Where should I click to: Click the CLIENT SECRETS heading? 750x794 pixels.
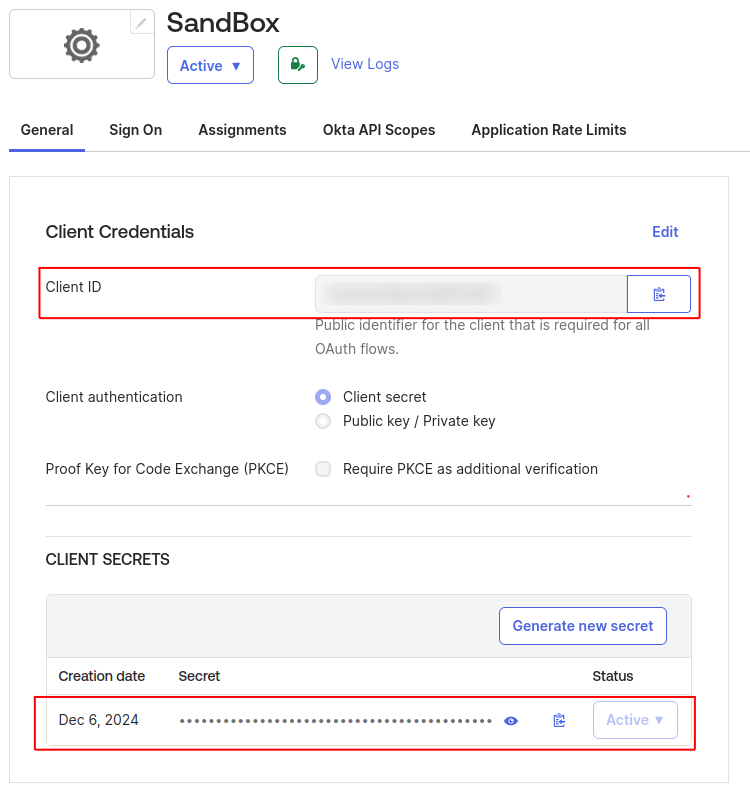click(107, 560)
